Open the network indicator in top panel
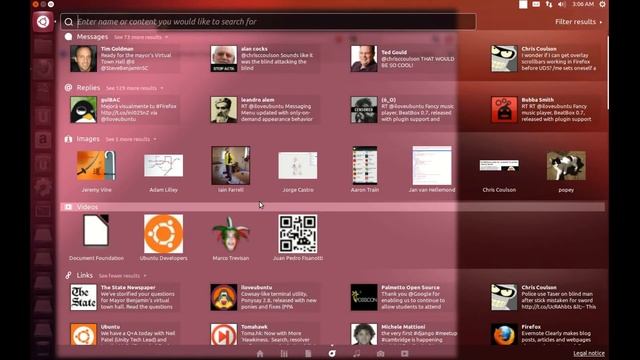The width and height of the screenshot is (640, 360). point(549,4)
